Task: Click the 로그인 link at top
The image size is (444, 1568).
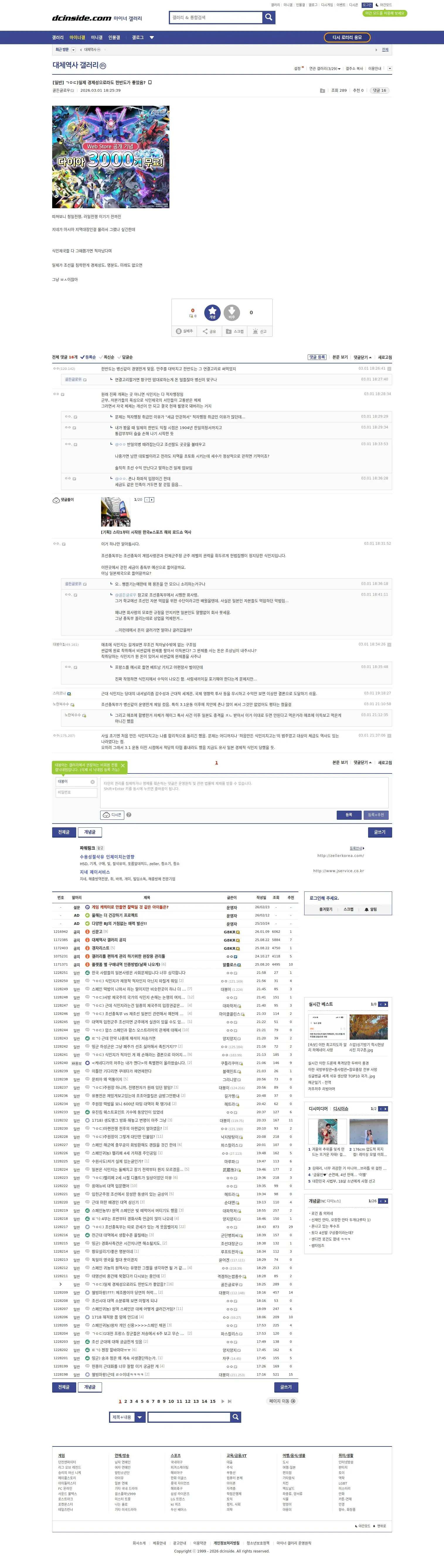Action: 367,5
